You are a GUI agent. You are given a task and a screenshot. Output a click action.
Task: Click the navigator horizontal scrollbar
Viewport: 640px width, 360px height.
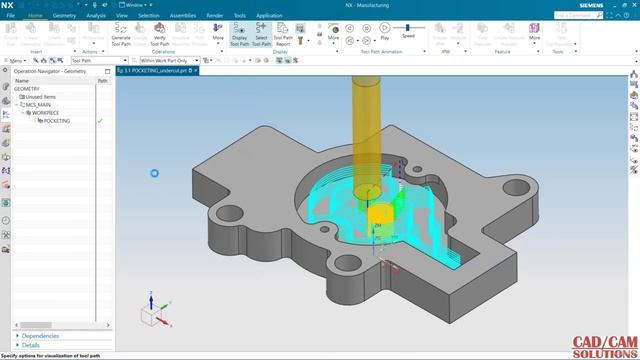[x=36, y=325]
